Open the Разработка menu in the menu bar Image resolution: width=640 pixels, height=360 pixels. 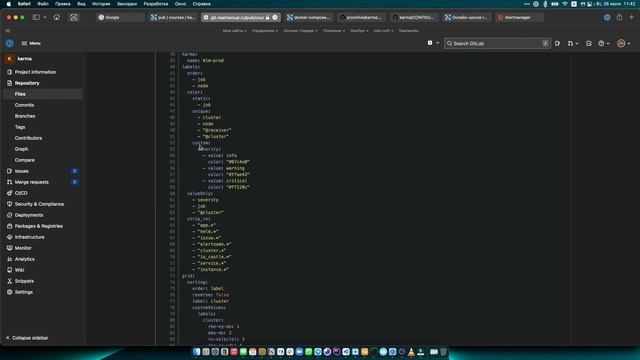click(156, 4)
